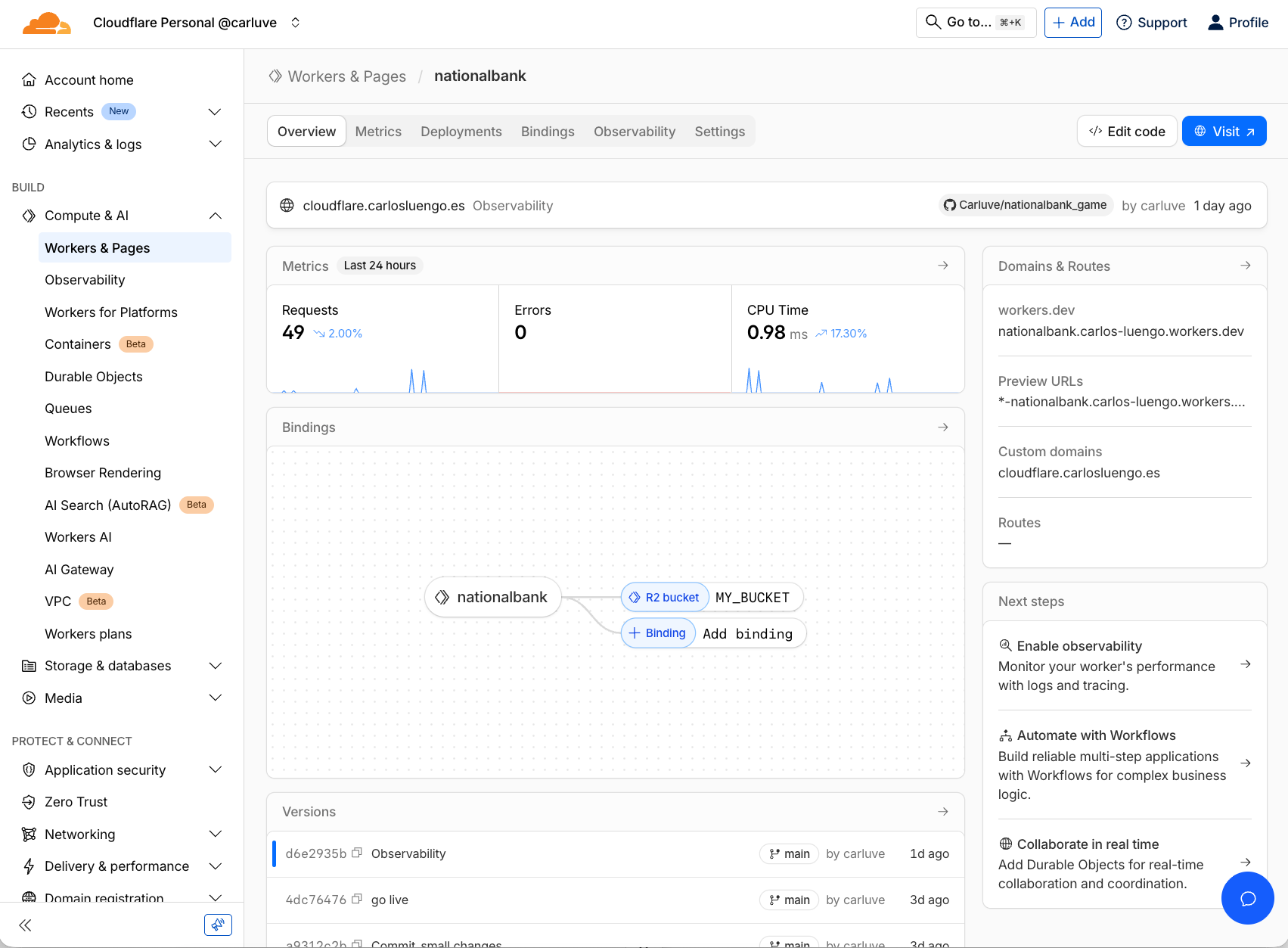Open the chat support bubble icon
Image resolution: width=1288 pixels, height=948 pixels.
(1247, 898)
